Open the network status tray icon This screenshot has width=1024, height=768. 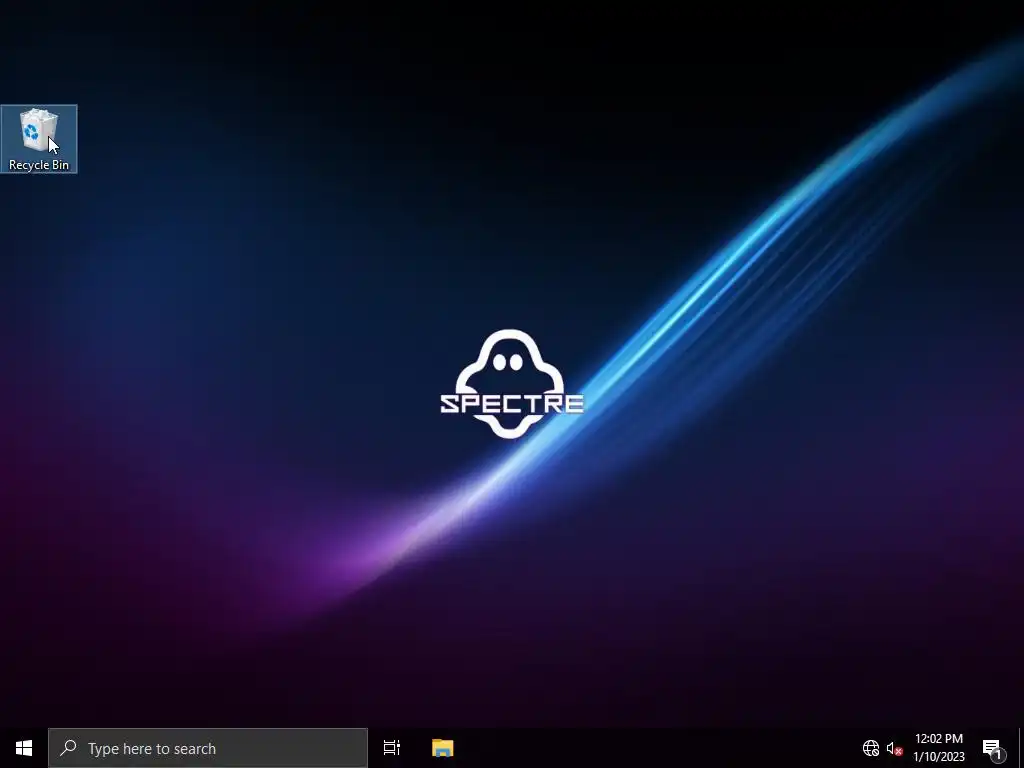[x=871, y=748]
